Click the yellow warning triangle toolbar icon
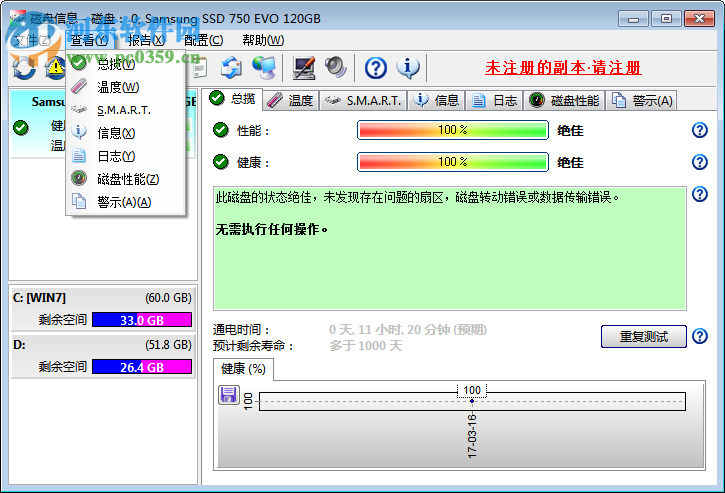The image size is (725, 493). click(x=55, y=68)
